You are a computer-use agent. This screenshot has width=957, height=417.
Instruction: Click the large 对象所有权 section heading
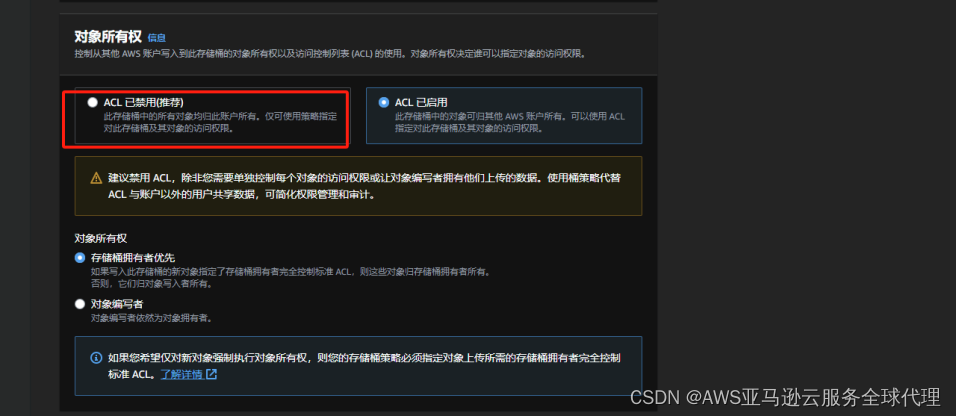[x=108, y=37]
